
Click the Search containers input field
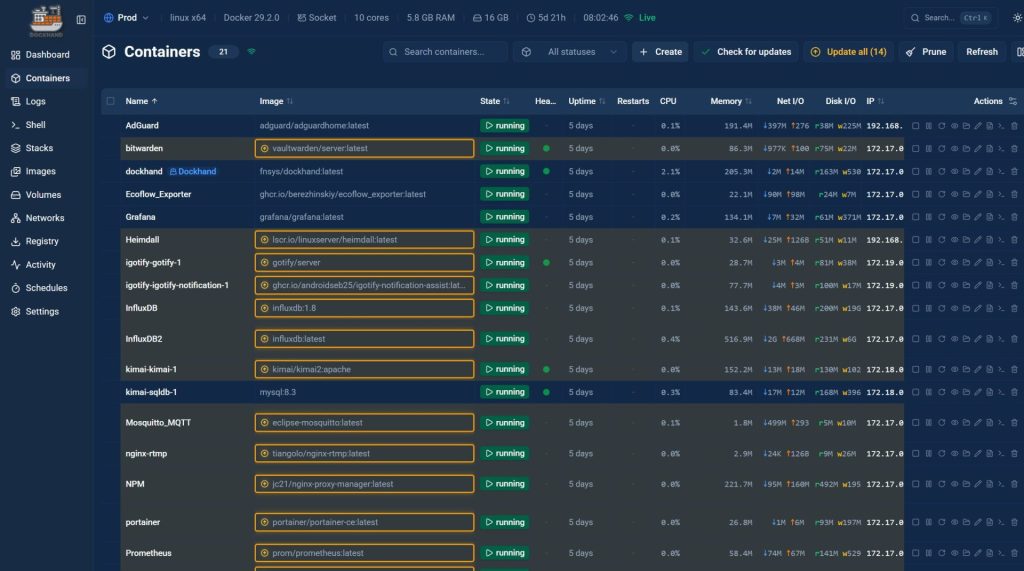click(445, 52)
